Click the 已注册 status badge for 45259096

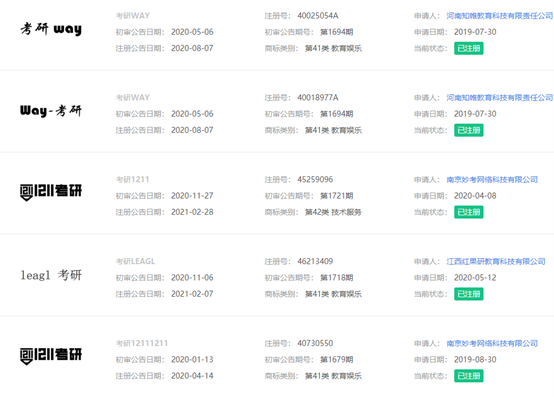pos(468,212)
